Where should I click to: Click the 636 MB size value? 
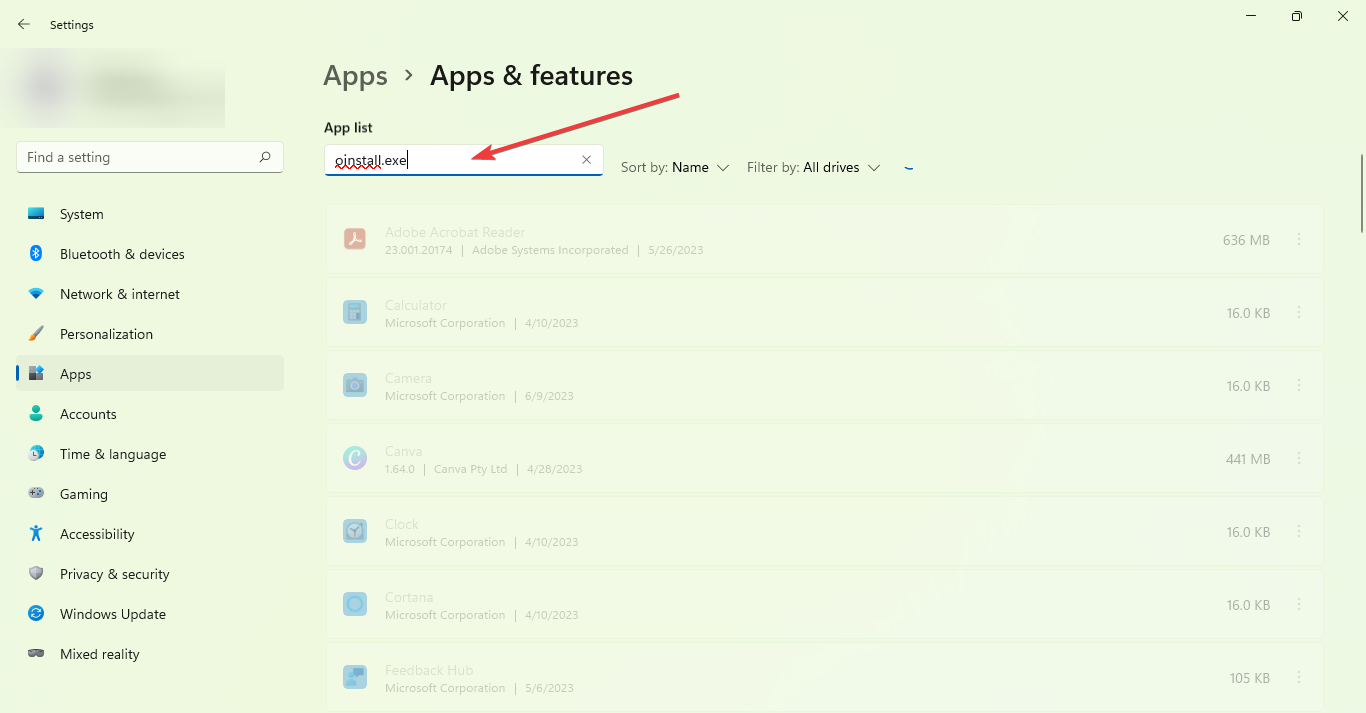point(1246,240)
